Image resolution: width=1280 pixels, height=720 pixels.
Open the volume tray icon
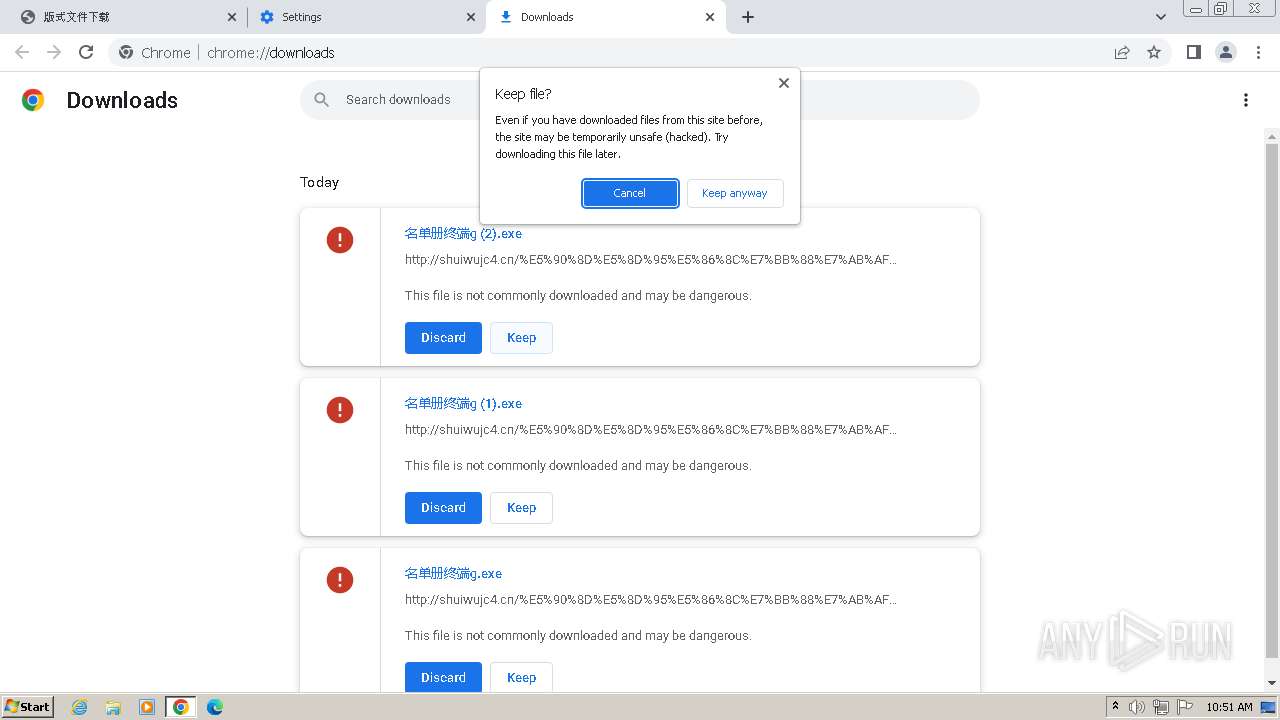point(1137,707)
